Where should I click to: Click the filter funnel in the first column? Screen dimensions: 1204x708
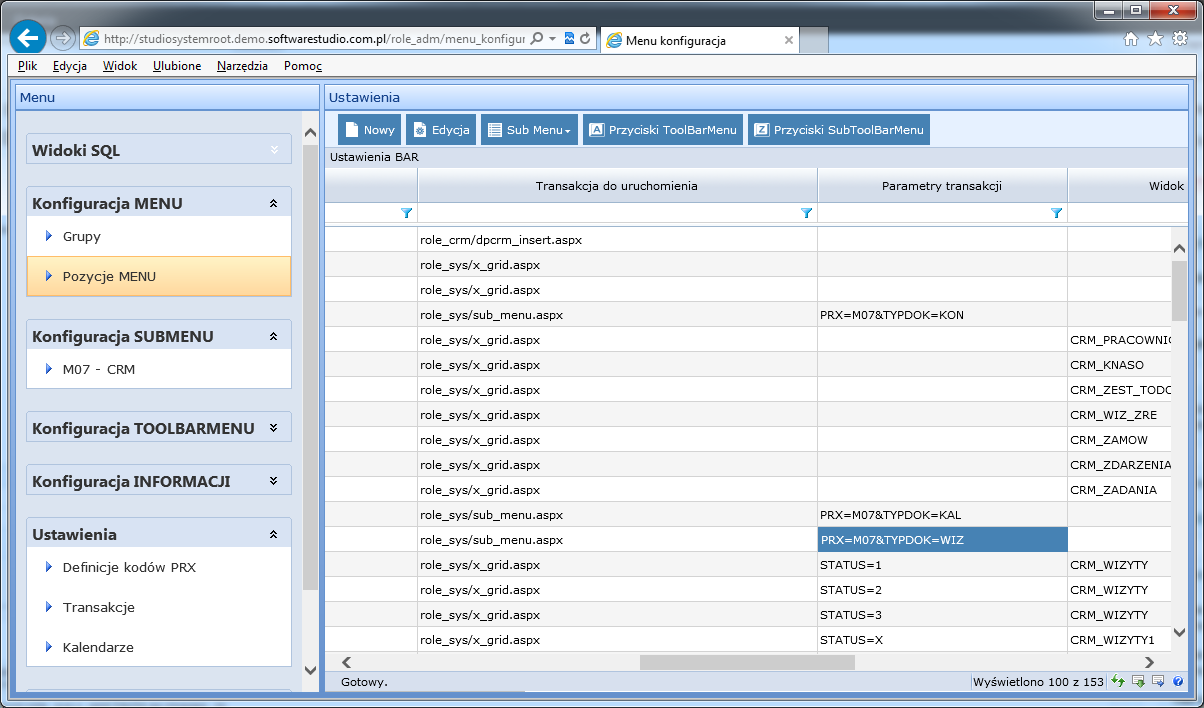click(x=406, y=213)
